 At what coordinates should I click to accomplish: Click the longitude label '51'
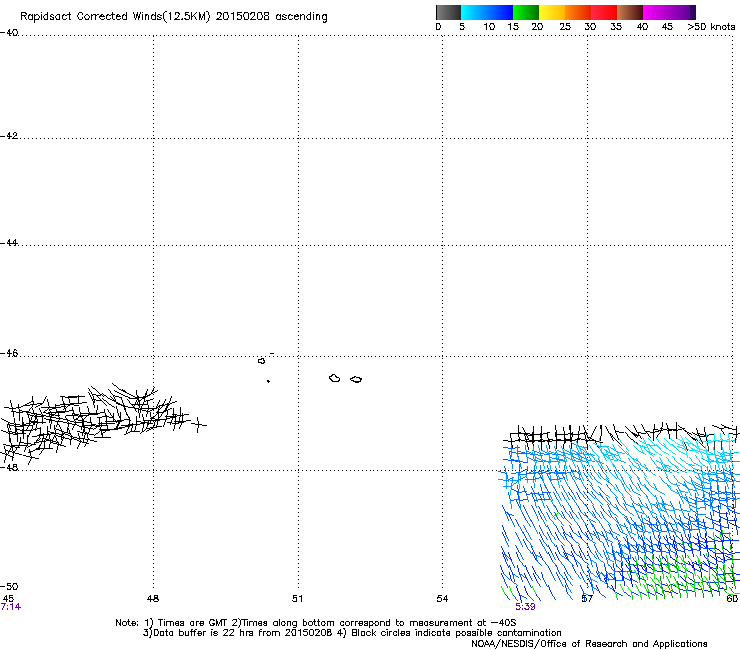tap(297, 599)
